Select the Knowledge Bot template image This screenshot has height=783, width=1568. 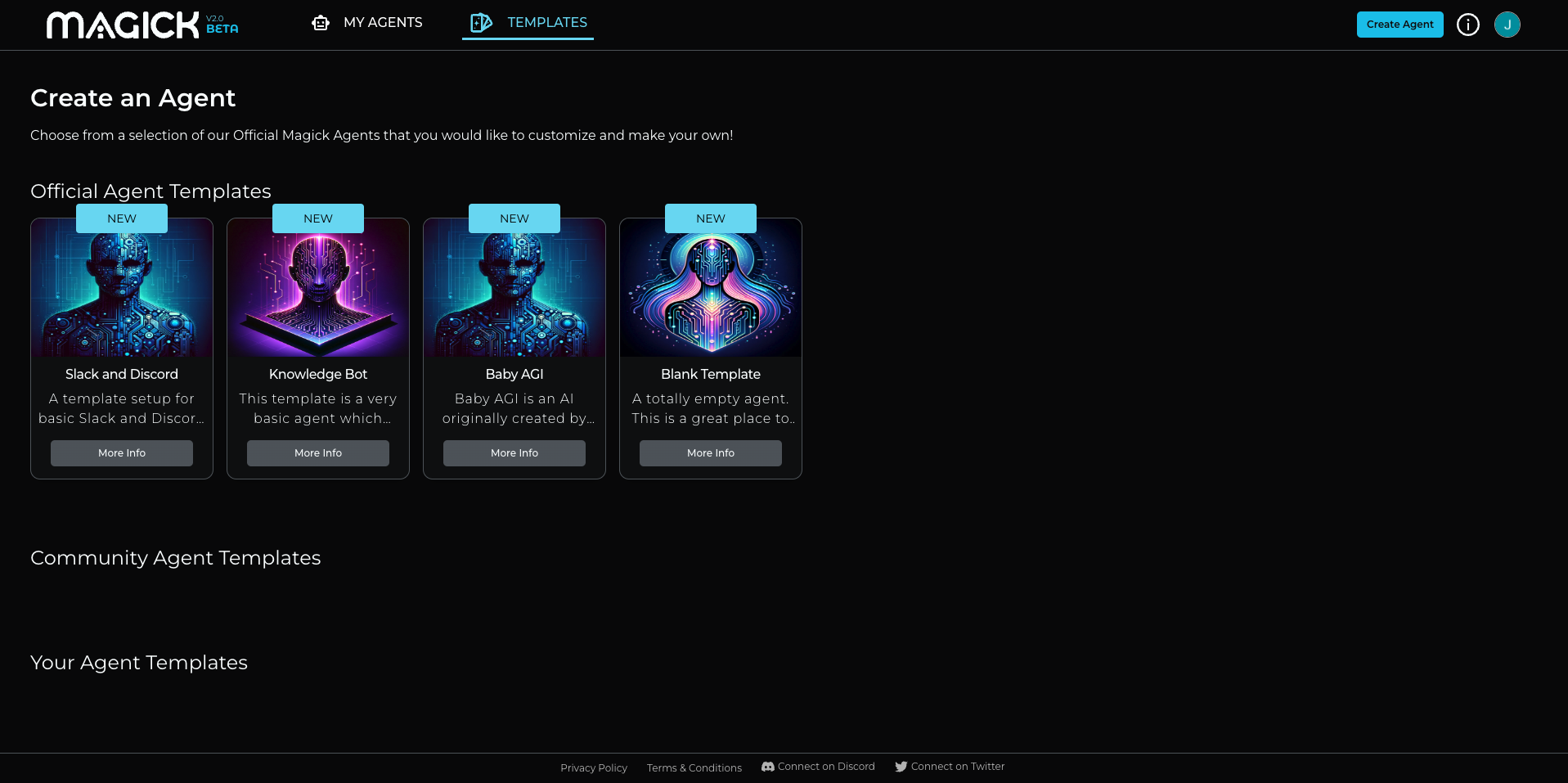tap(318, 295)
